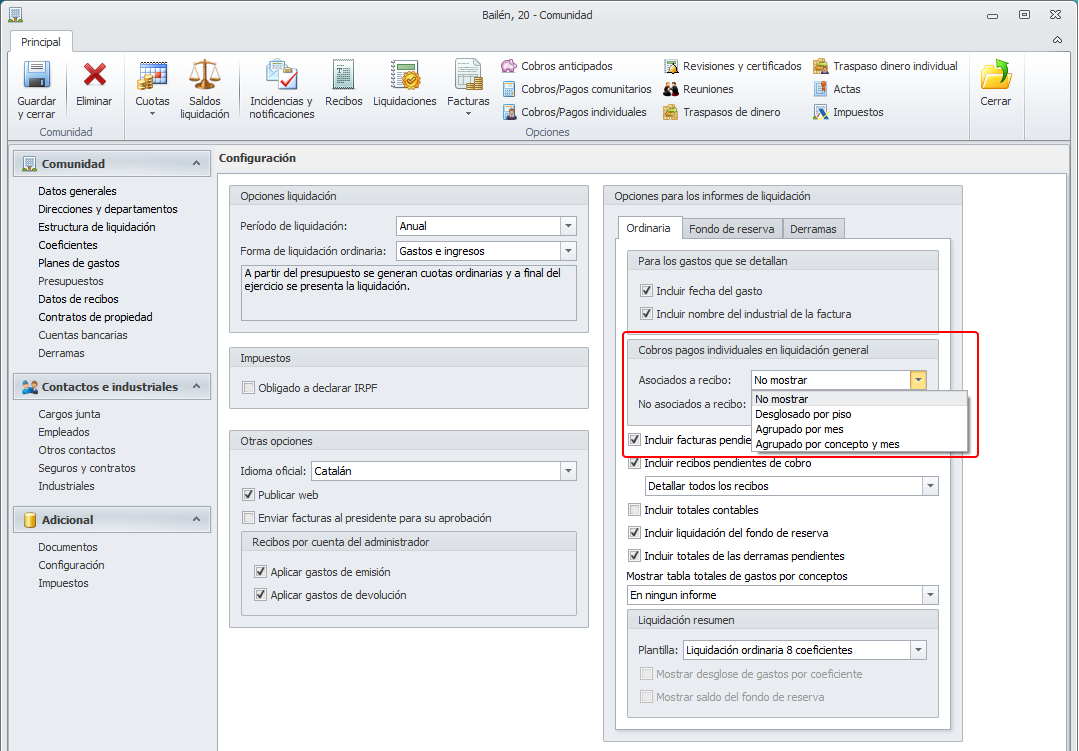Viewport: 1079px width, 751px height.
Task: Uncheck Incluir totales de las derramas pendientes
Action: tap(634, 556)
